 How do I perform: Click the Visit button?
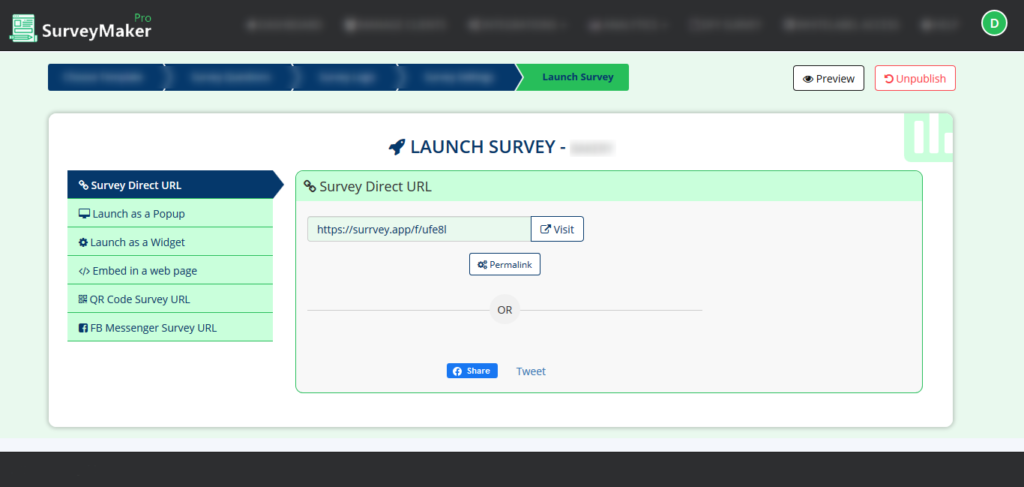[x=557, y=229]
